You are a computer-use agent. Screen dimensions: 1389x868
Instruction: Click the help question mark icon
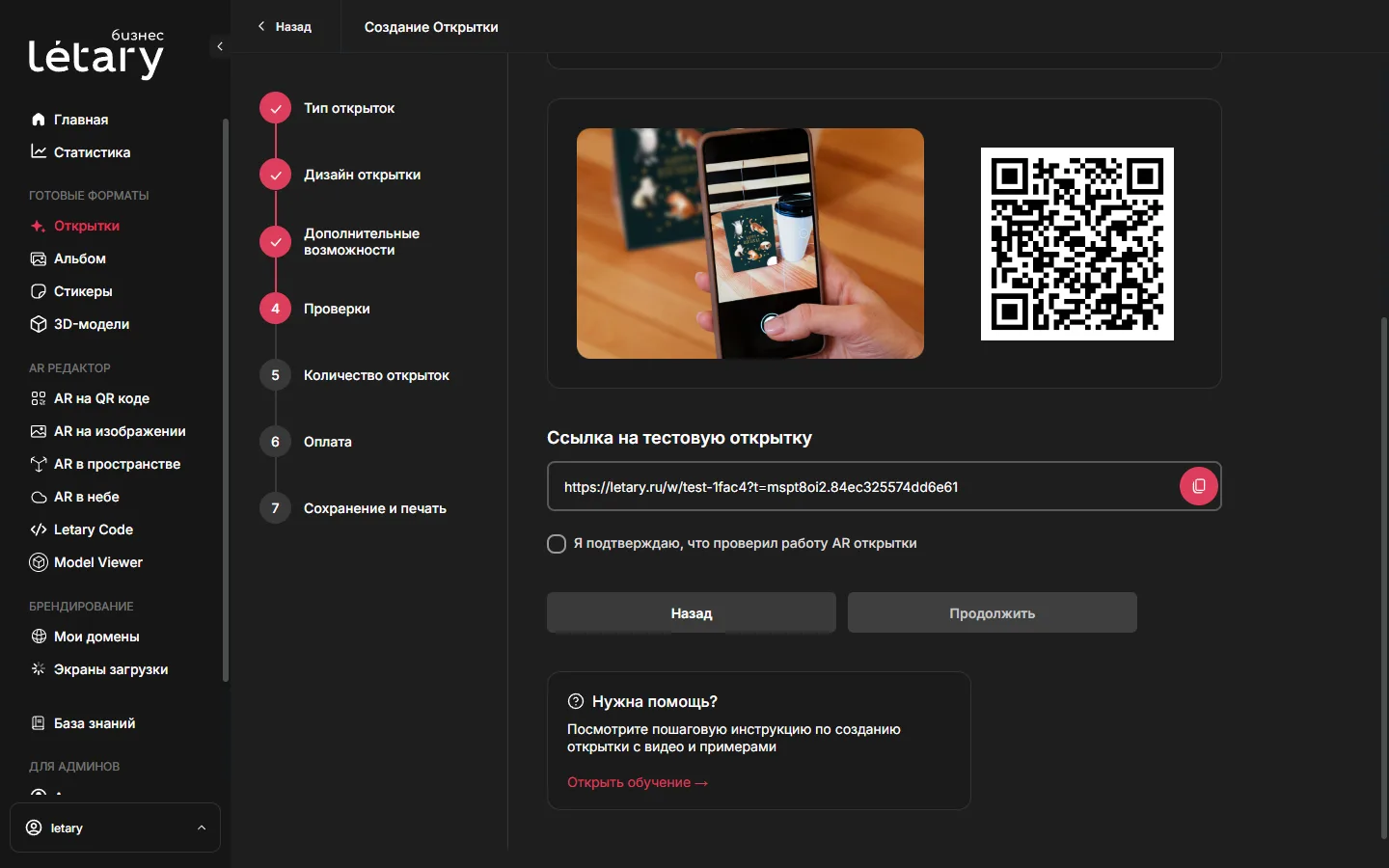click(x=576, y=701)
